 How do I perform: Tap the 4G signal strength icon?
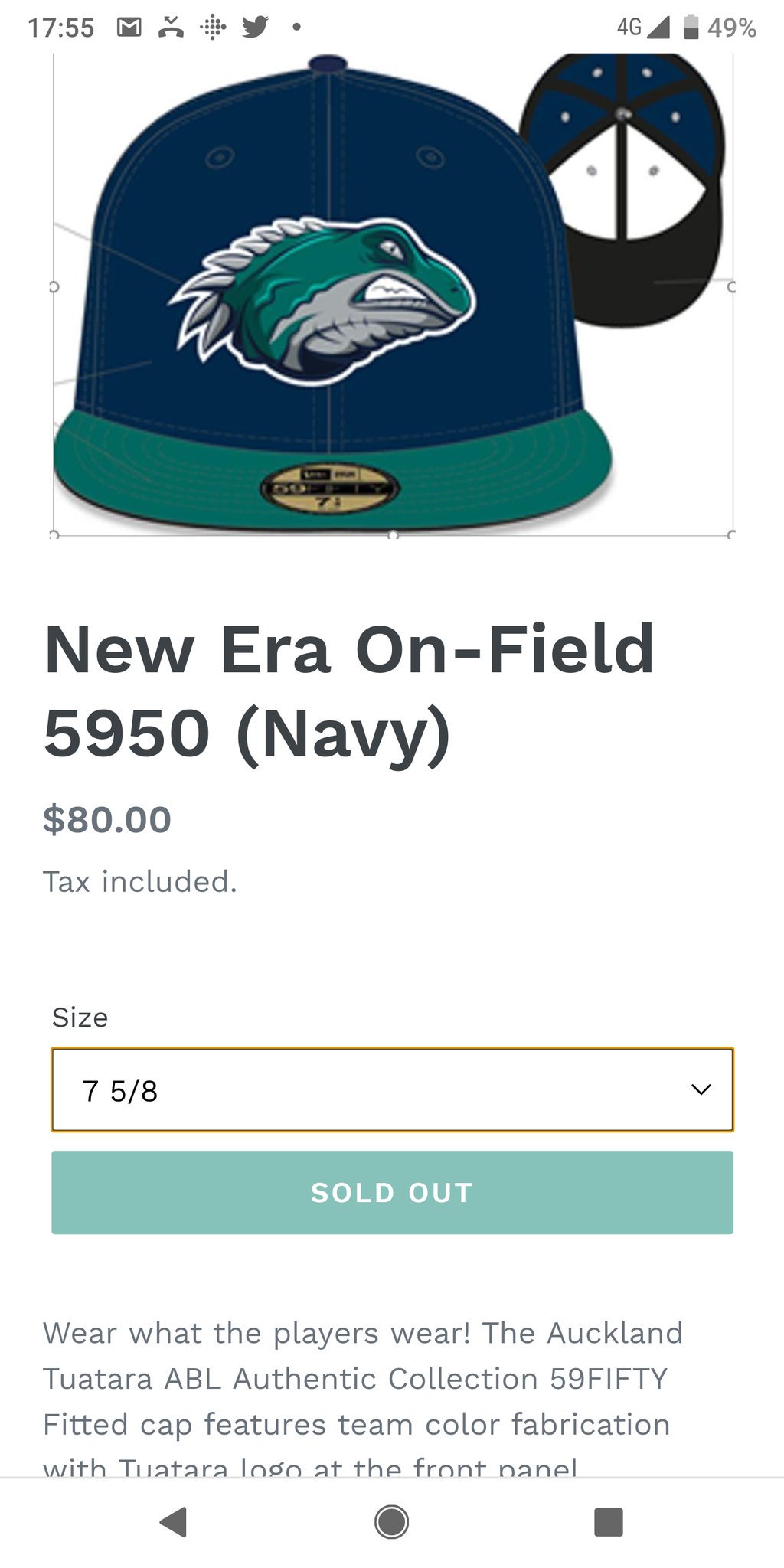[x=643, y=28]
